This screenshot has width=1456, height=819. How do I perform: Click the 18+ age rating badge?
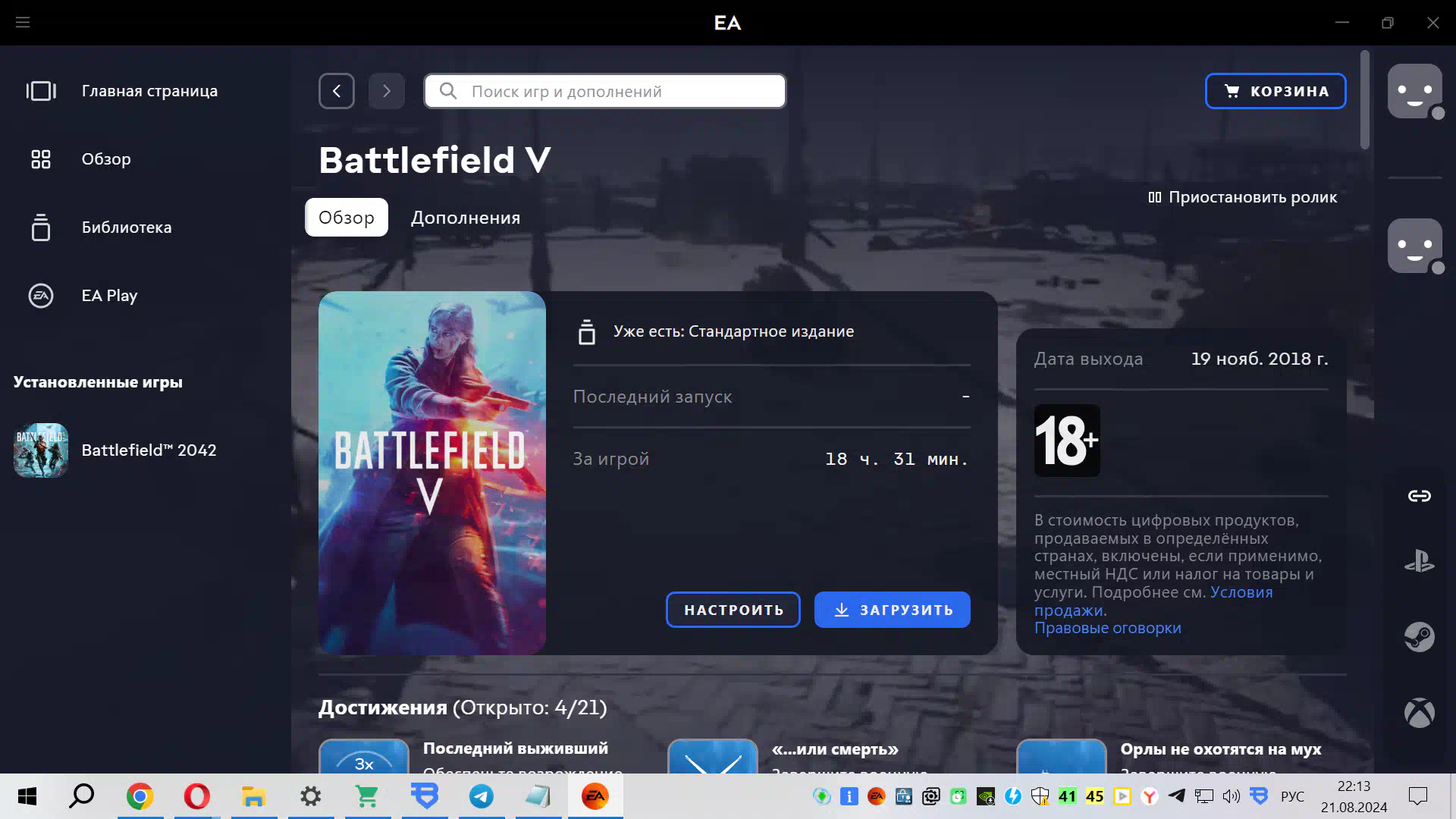tap(1067, 441)
